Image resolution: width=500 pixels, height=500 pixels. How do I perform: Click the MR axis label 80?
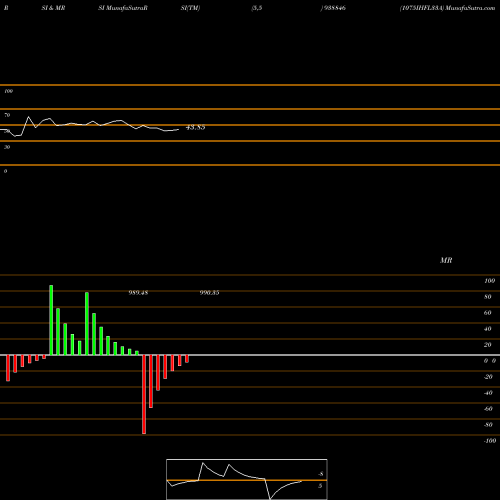488,297
